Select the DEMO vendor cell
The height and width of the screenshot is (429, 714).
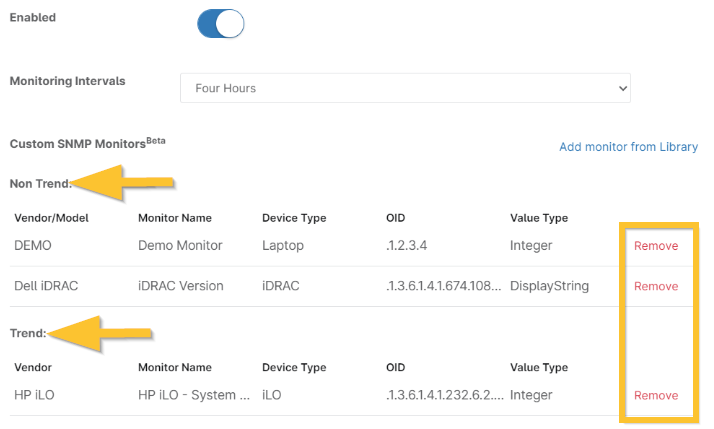34,246
